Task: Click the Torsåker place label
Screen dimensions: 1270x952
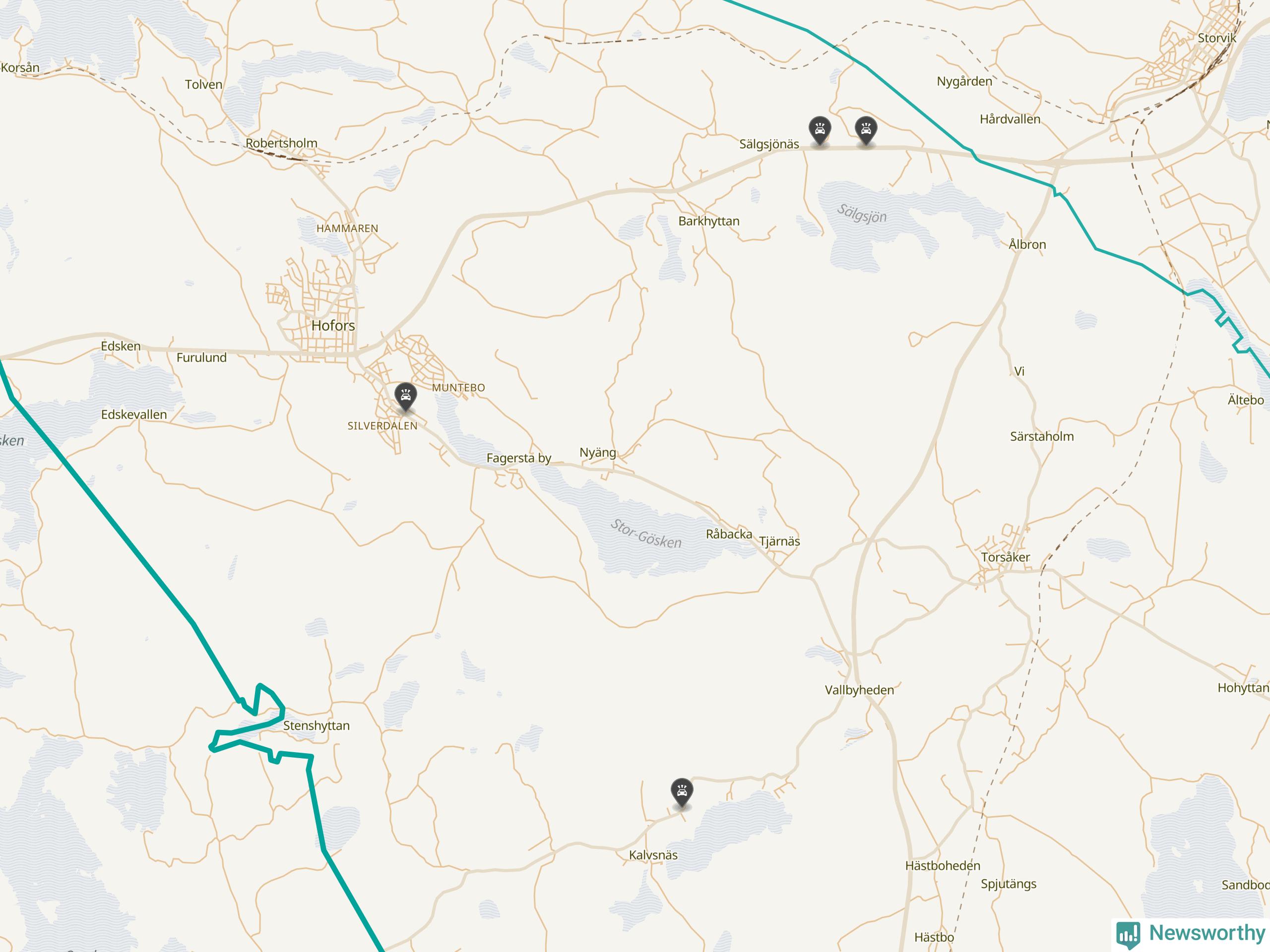Action: pos(1005,557)
